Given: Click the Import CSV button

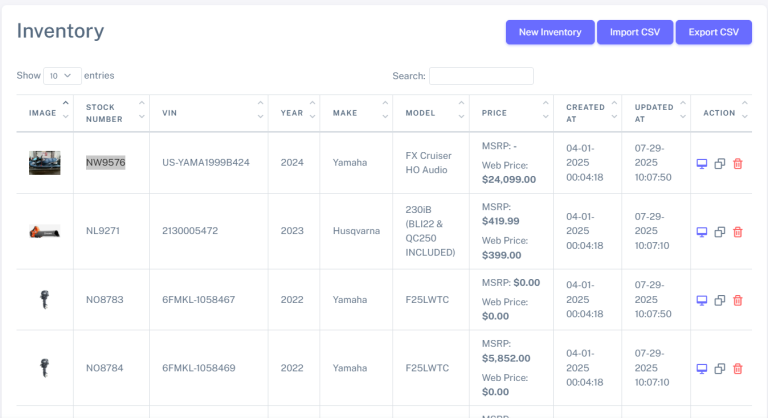Looking at the screenshot, I should point(635,32).
